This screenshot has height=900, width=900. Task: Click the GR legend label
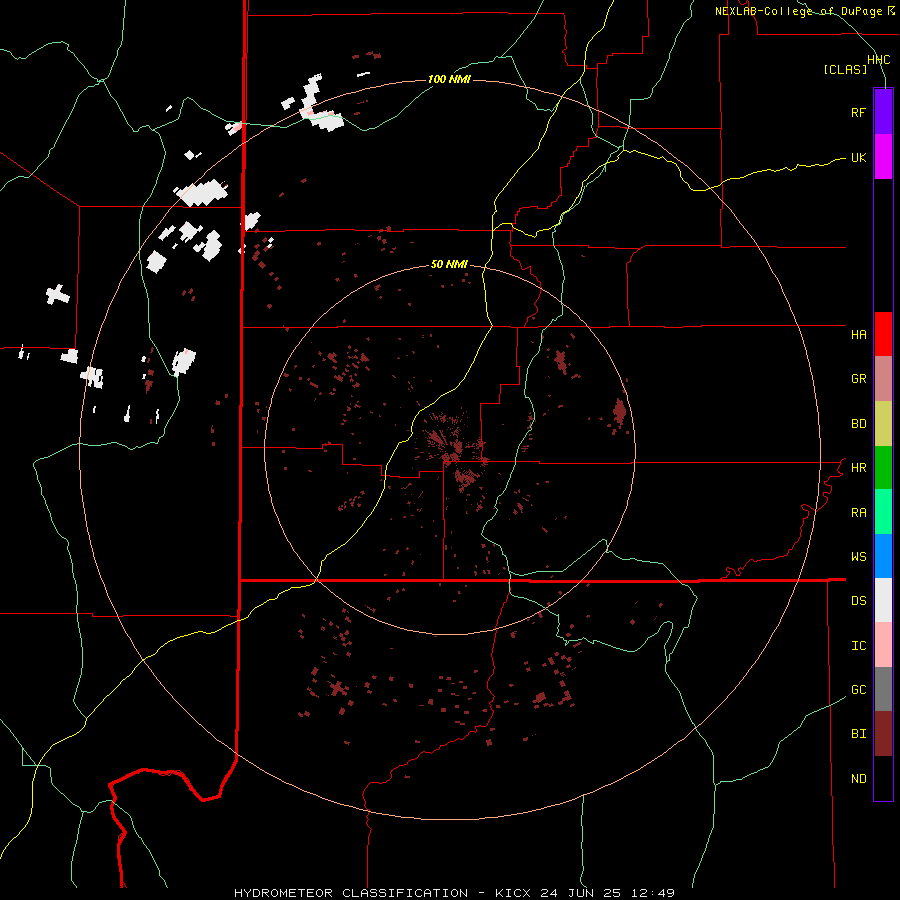(858, 379)
